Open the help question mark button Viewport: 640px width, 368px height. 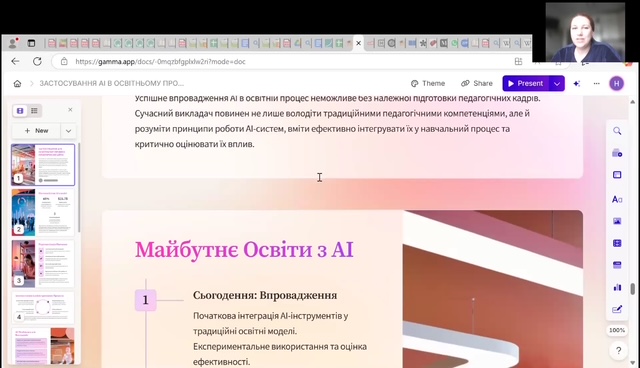click(618, 350)
